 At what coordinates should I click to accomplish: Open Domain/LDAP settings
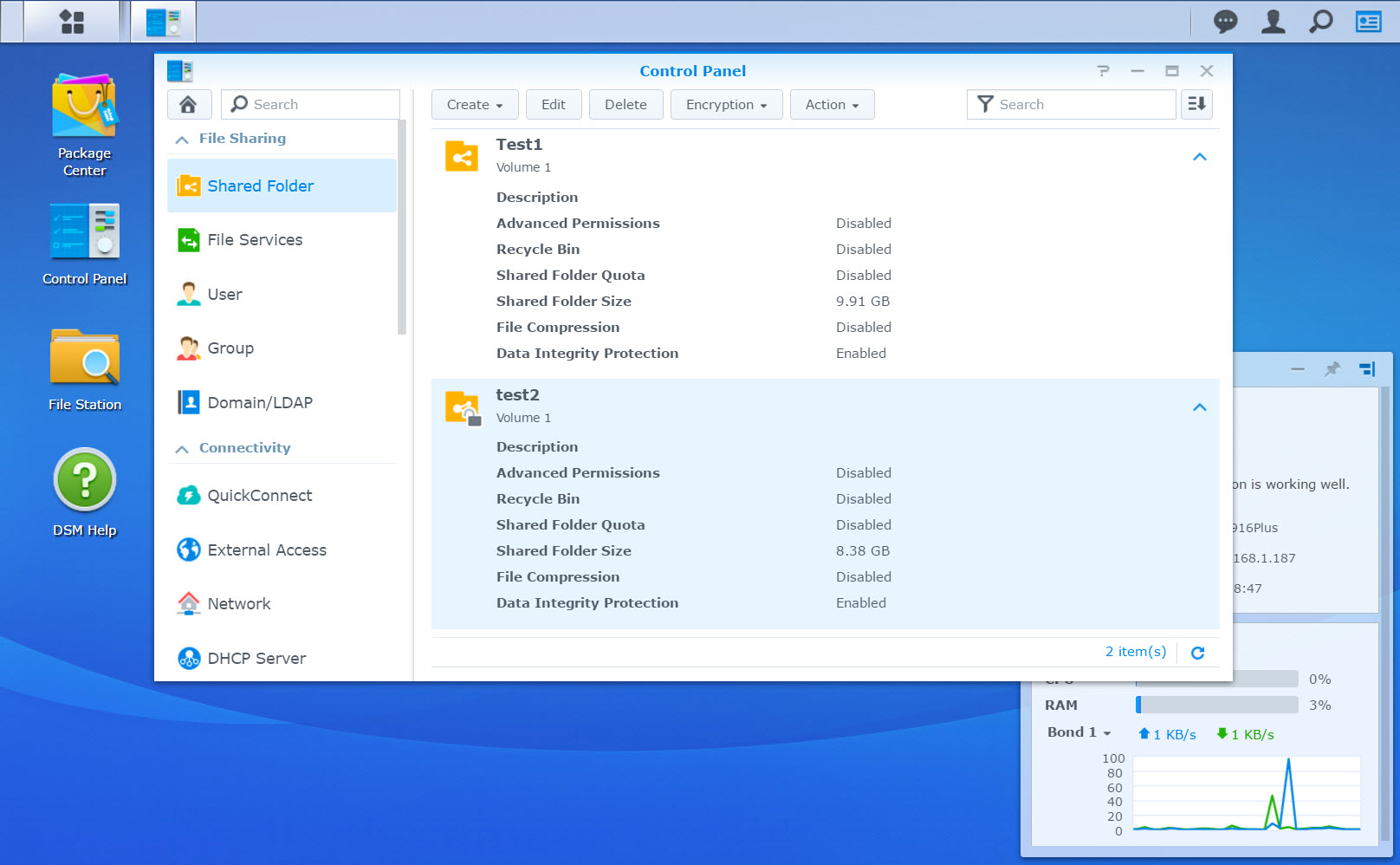pyautogui.click(x=282, y=403)
